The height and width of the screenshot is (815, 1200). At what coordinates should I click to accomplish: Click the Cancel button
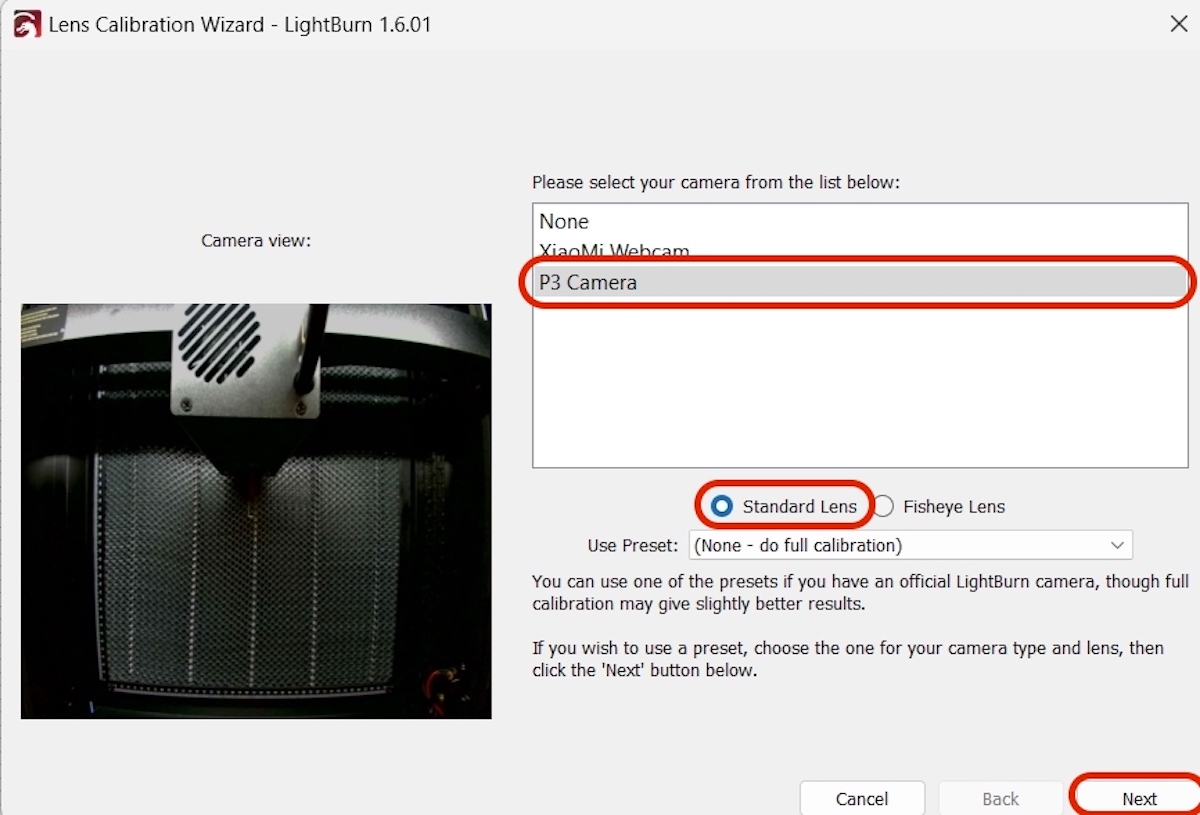(862, 798)
